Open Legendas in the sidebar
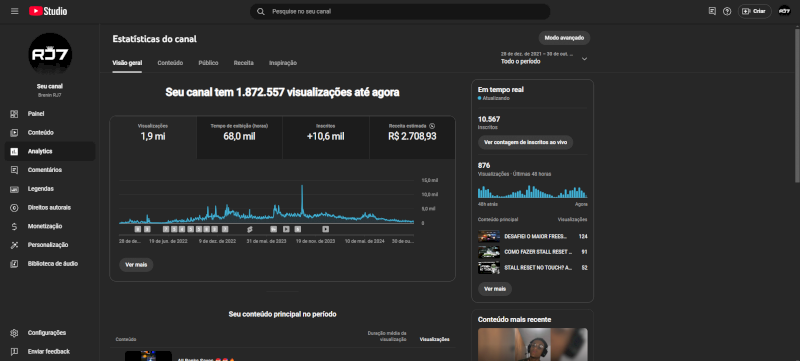Screen dimensions: 800x361 [49, 189]
